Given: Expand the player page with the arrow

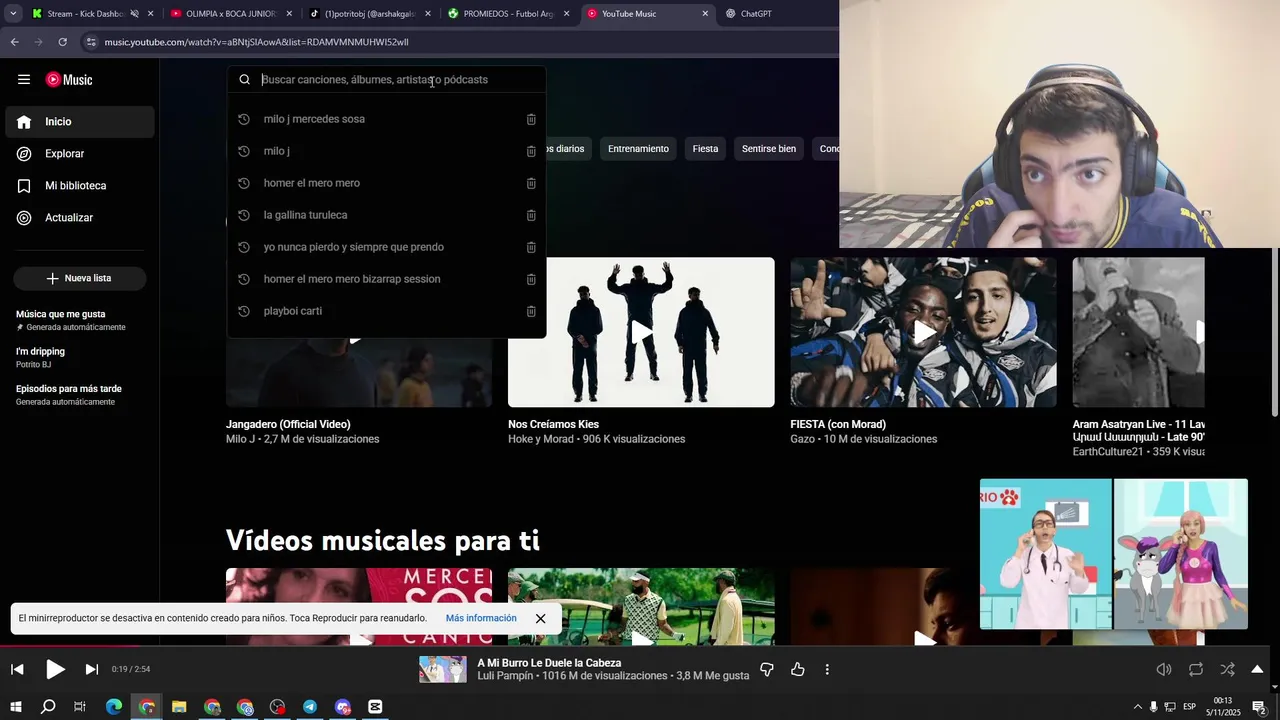Looking at the screenshot, I should (1257, 669).
